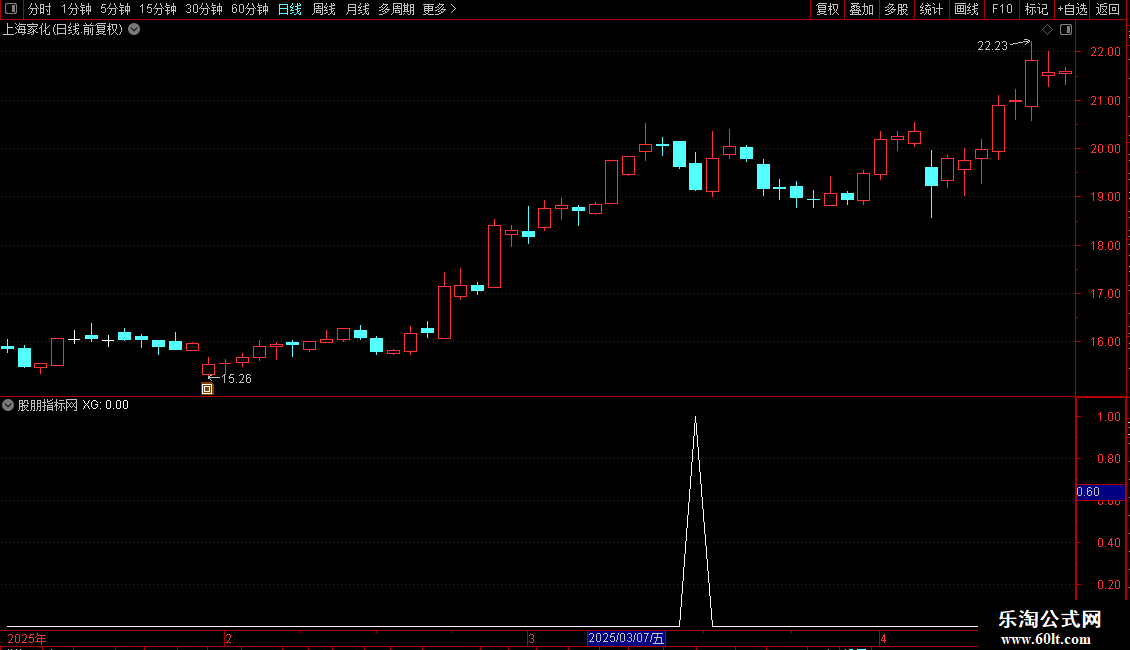Screen dimensions: 1130x650
Task: Toggle the left sidebar panel icon
Action: [x=11, y=9]
